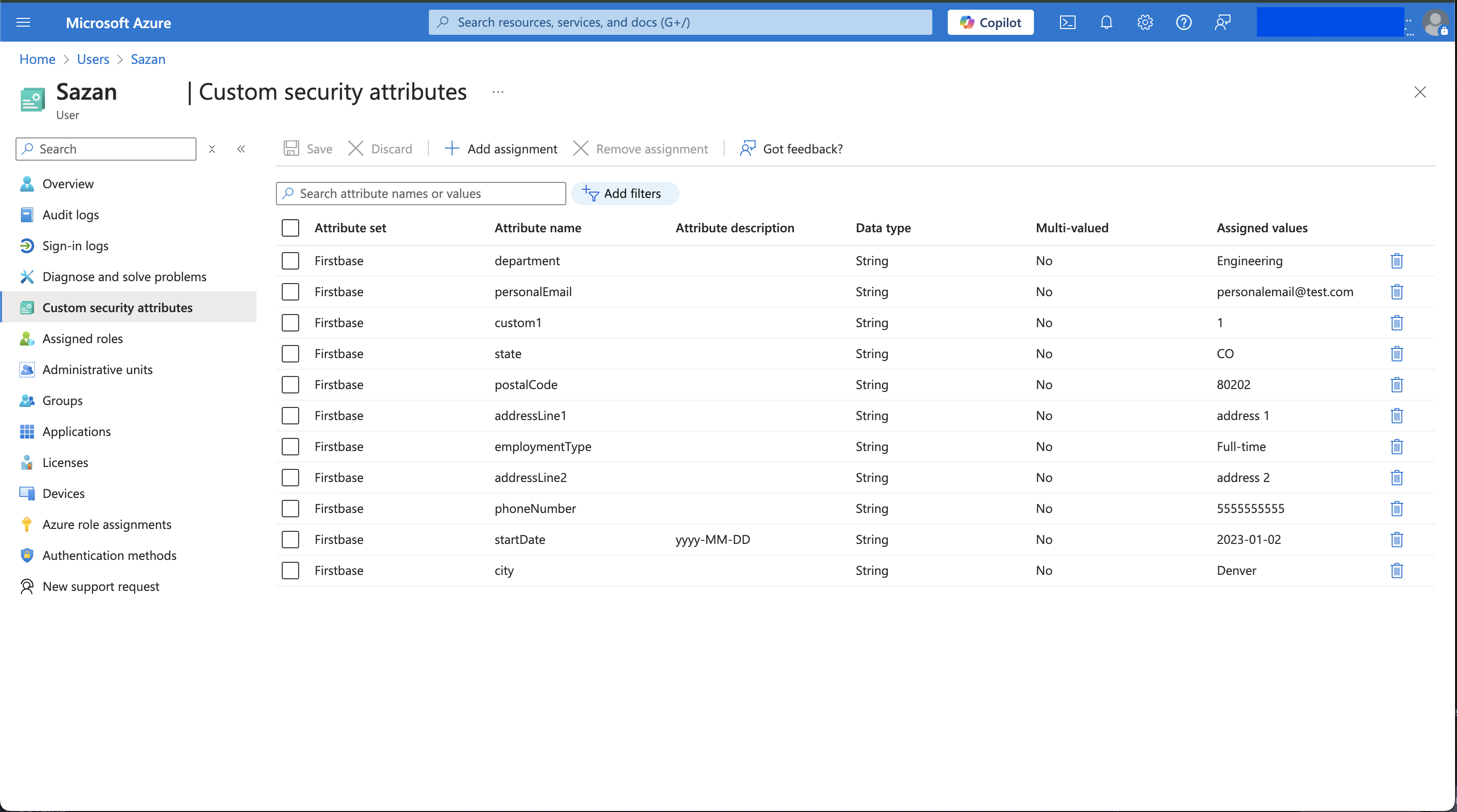
Task: Open the portal hamburger menu
Action: pos(24,23)
